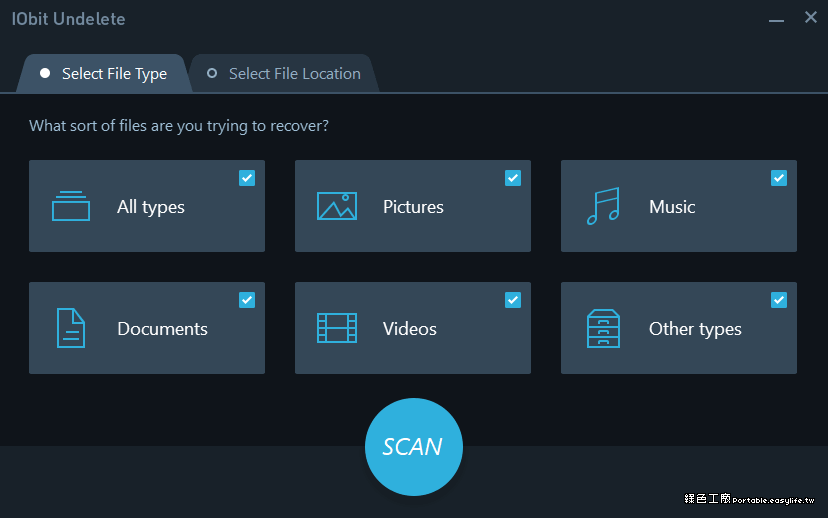Disable the Music checkbox
This screenshot has height=518, width=828.
(x=779, y=178)
